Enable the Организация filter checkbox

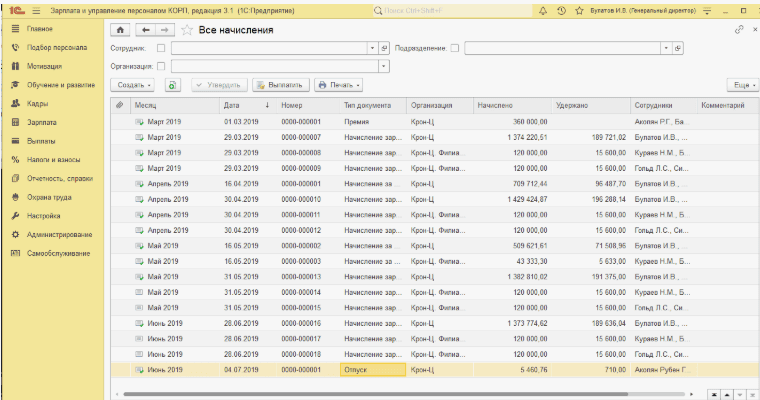(161, 66)
